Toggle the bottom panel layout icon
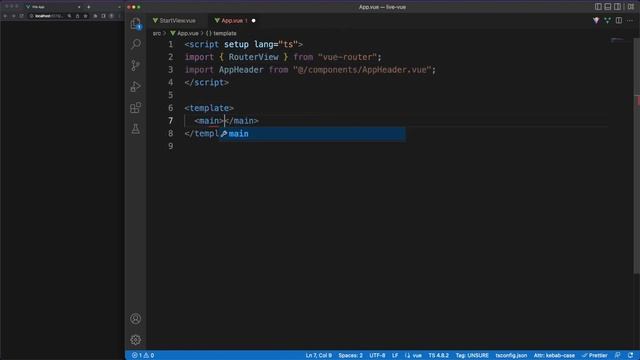 point(608,7)
